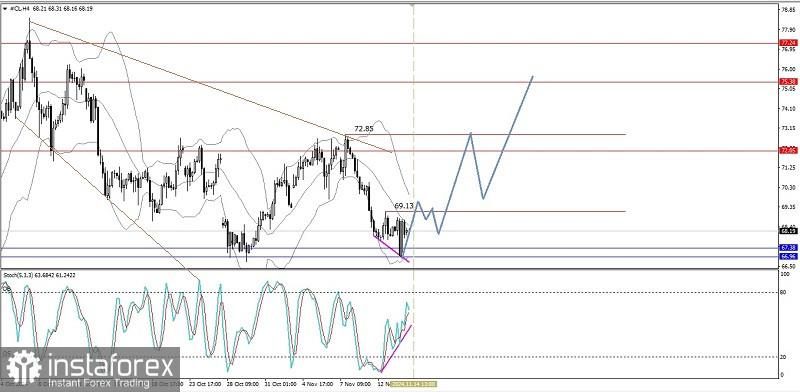
Task: Click the 69.35 price scale label
Action: pos(788,207)
